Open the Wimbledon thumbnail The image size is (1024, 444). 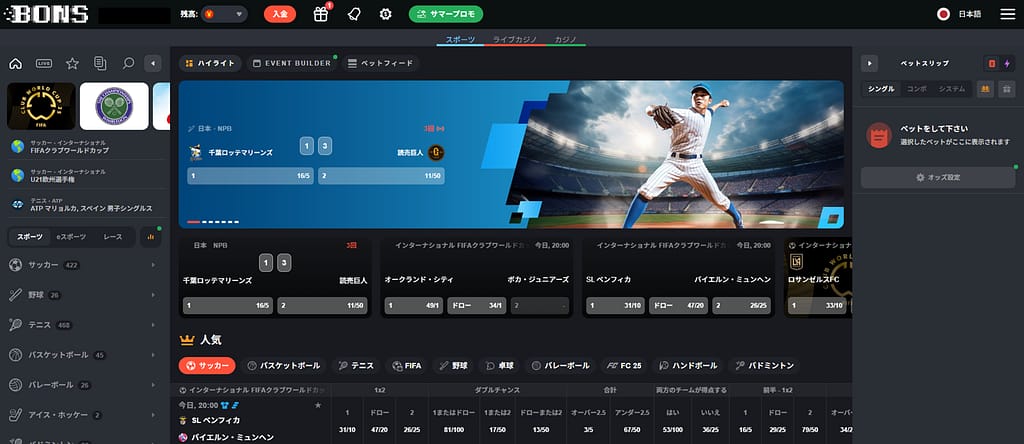[x=114, y=106]
